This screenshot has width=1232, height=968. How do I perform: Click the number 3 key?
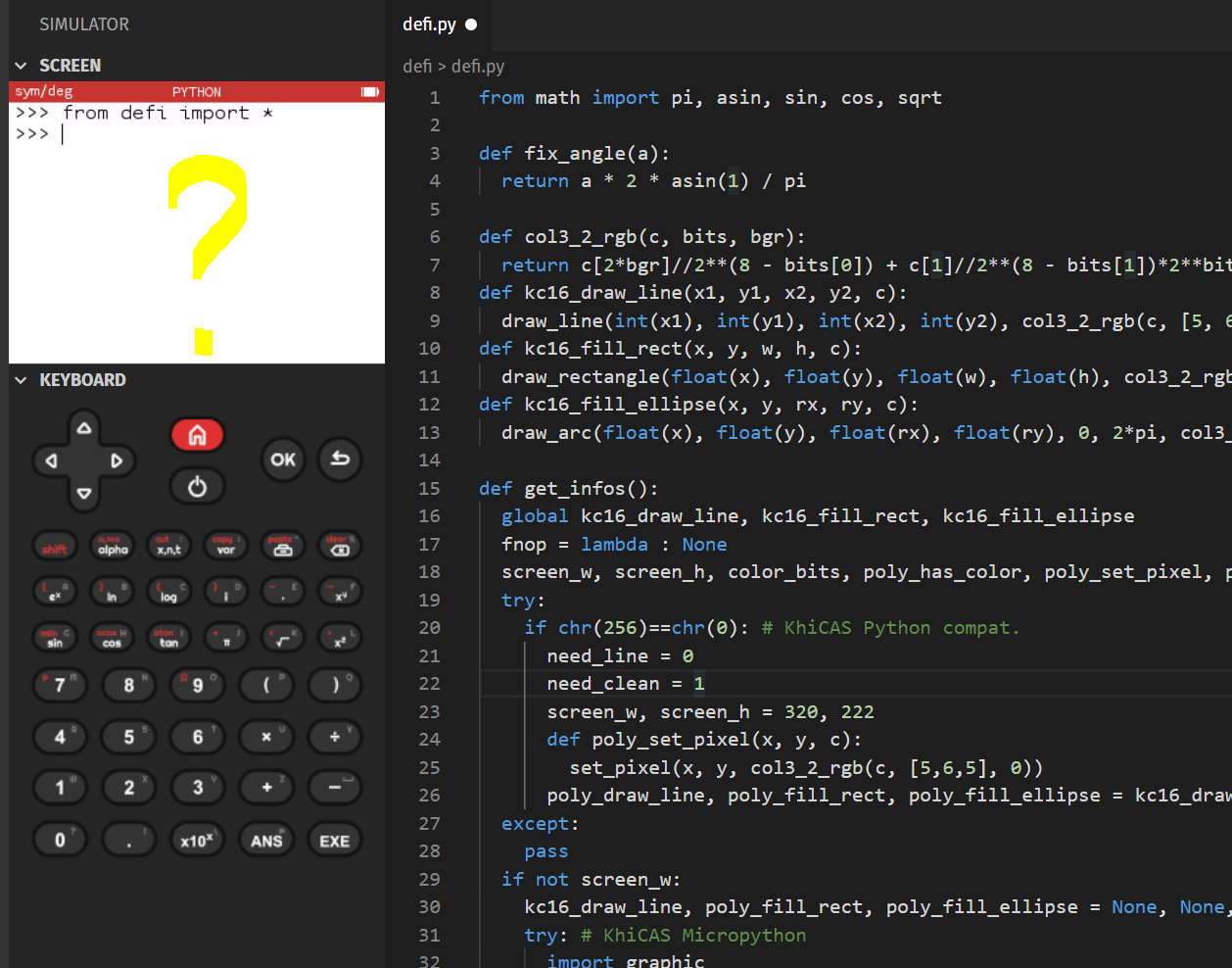[198, 787]
